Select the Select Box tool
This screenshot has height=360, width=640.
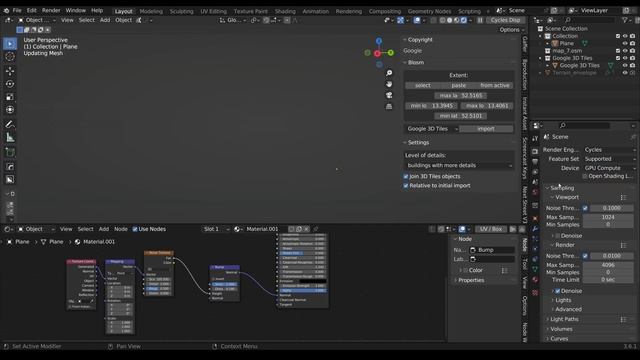click(10, 43)
